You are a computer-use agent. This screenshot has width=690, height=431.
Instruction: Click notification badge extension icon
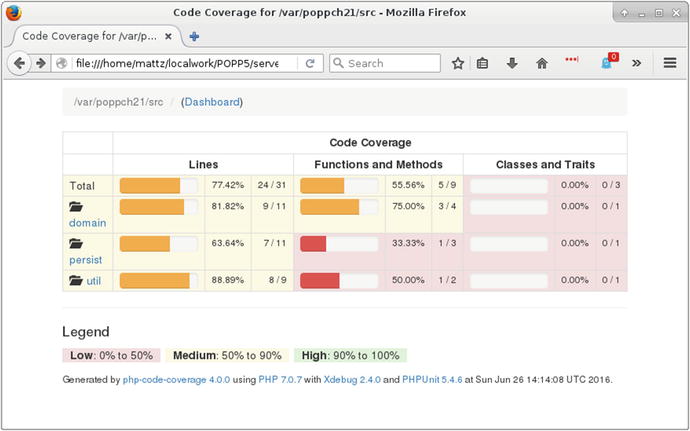tap(607, 62)
